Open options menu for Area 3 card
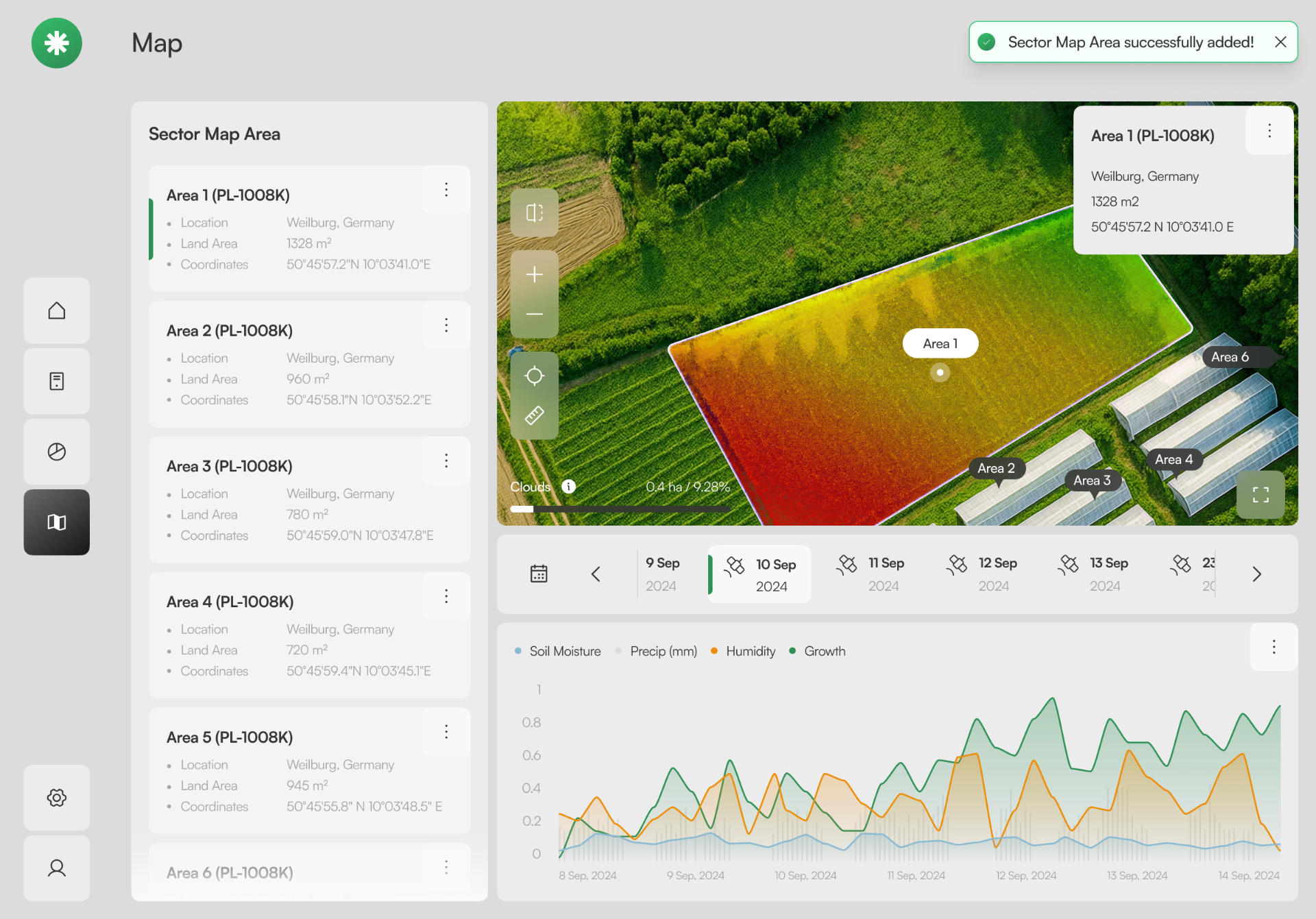 pos(446,461)
